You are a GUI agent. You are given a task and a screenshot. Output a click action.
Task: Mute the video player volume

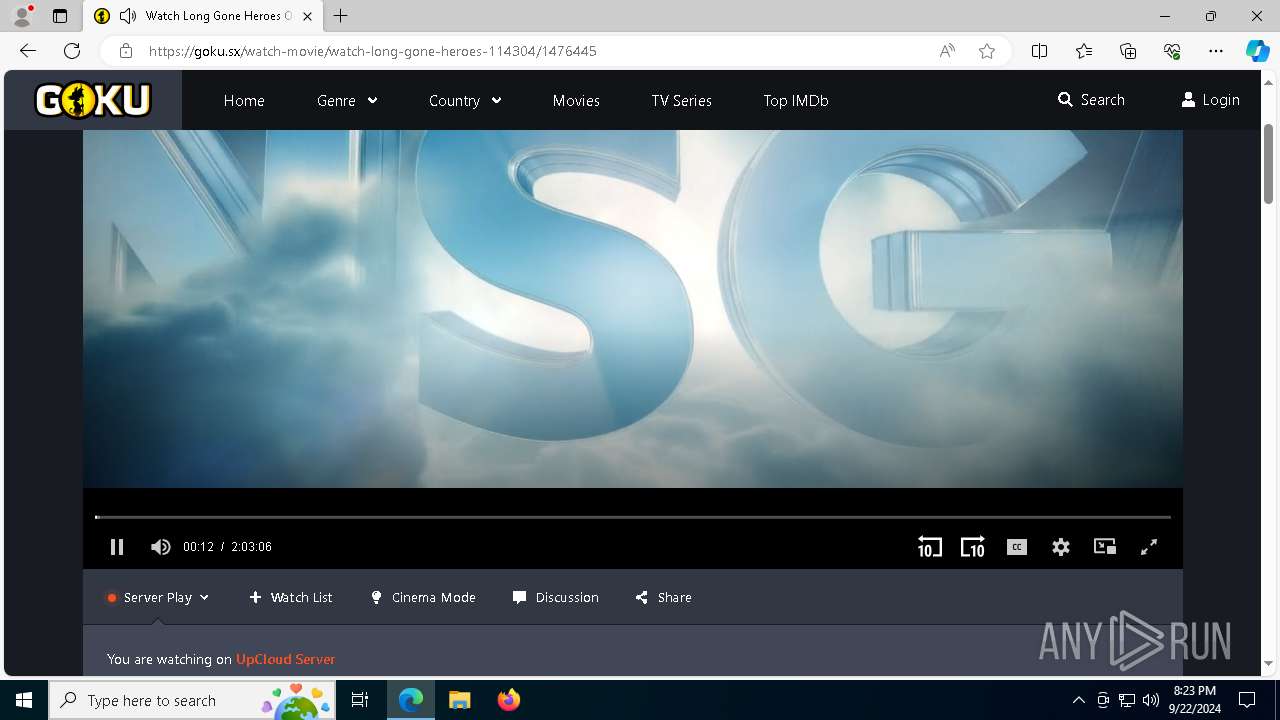pos(160,547)
